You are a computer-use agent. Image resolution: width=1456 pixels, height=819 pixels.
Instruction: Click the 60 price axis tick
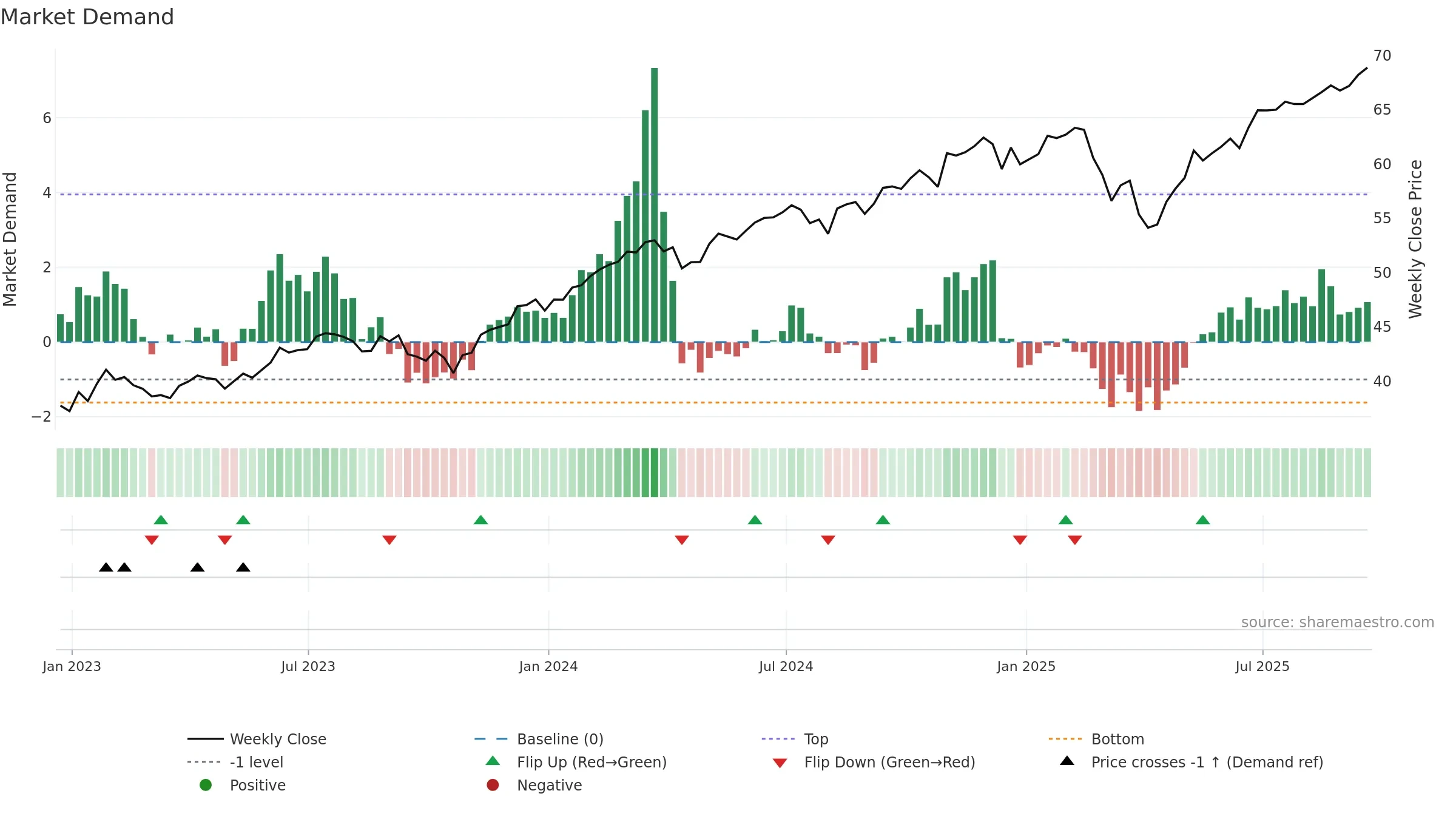click(1383, 164)
